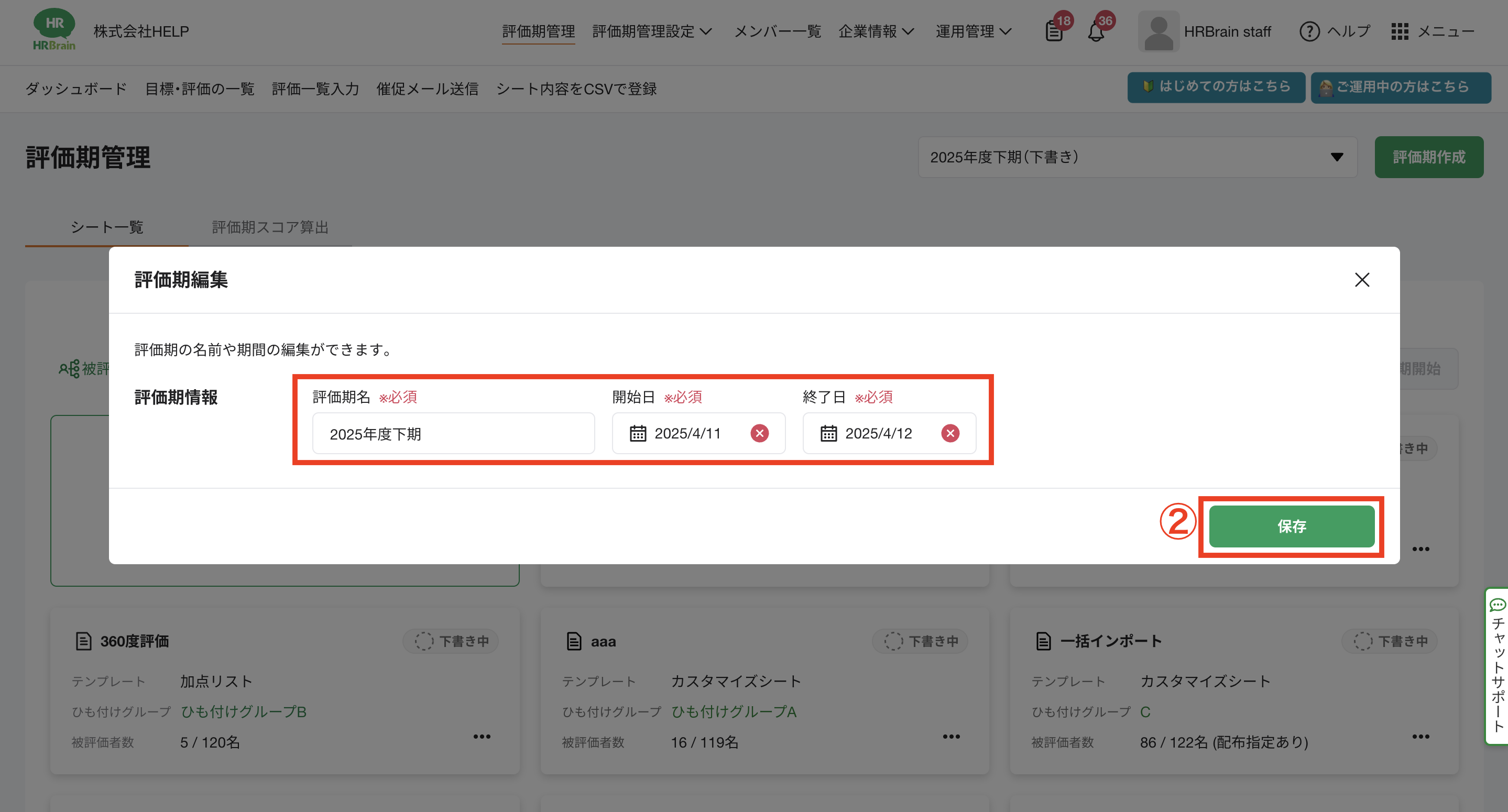Screen dimensions: 1508x812
Task: Click the start date calendar icon
Action: pyautogui.click(x=638, y=433)
